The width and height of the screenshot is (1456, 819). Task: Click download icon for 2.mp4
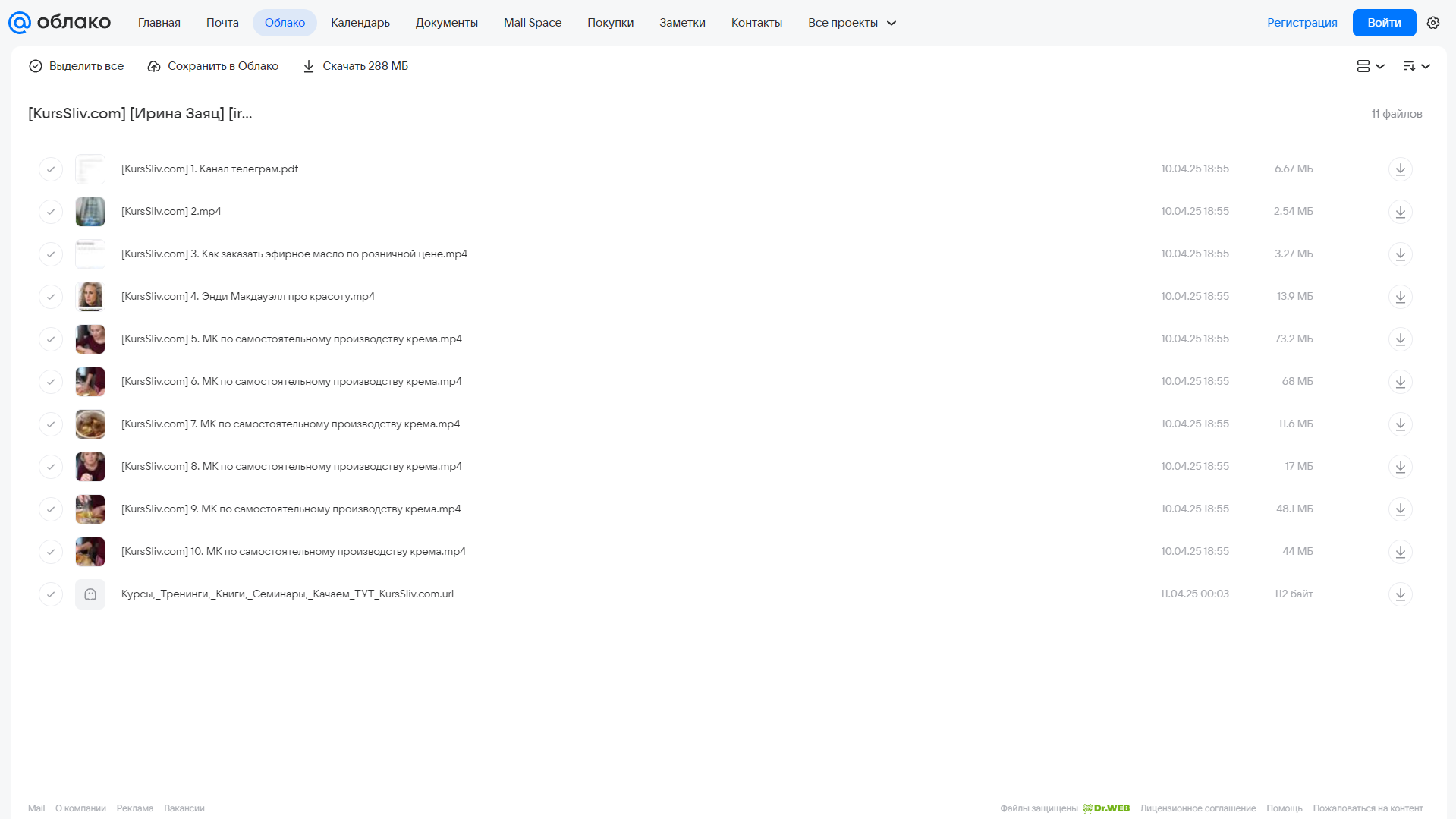1400,212
